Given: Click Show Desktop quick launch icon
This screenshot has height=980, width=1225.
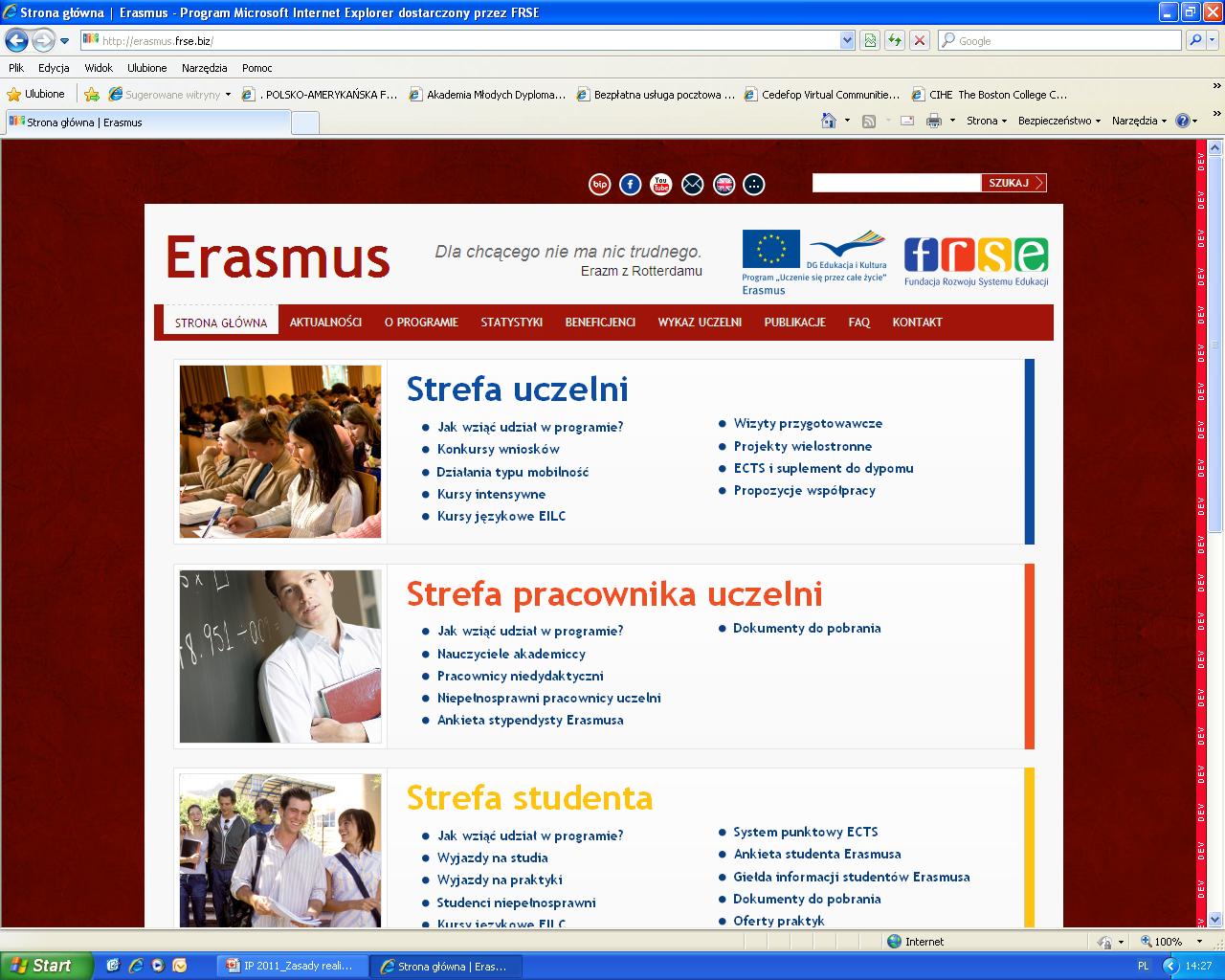Looking at the screenshot, I should [x=113, y=966].
